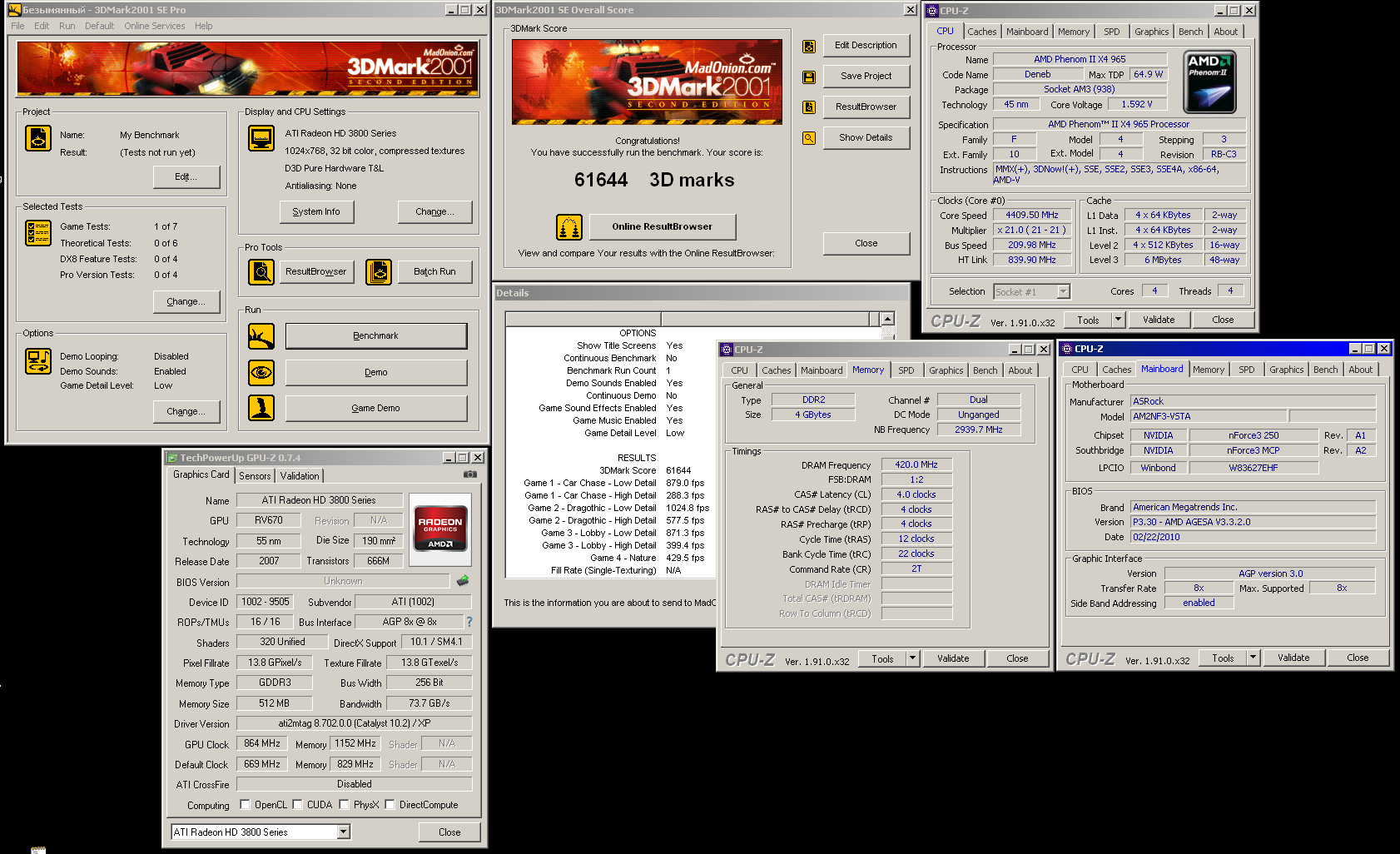Click the System Info button
The image size is (1400, 854).
[x=316, y=212]
